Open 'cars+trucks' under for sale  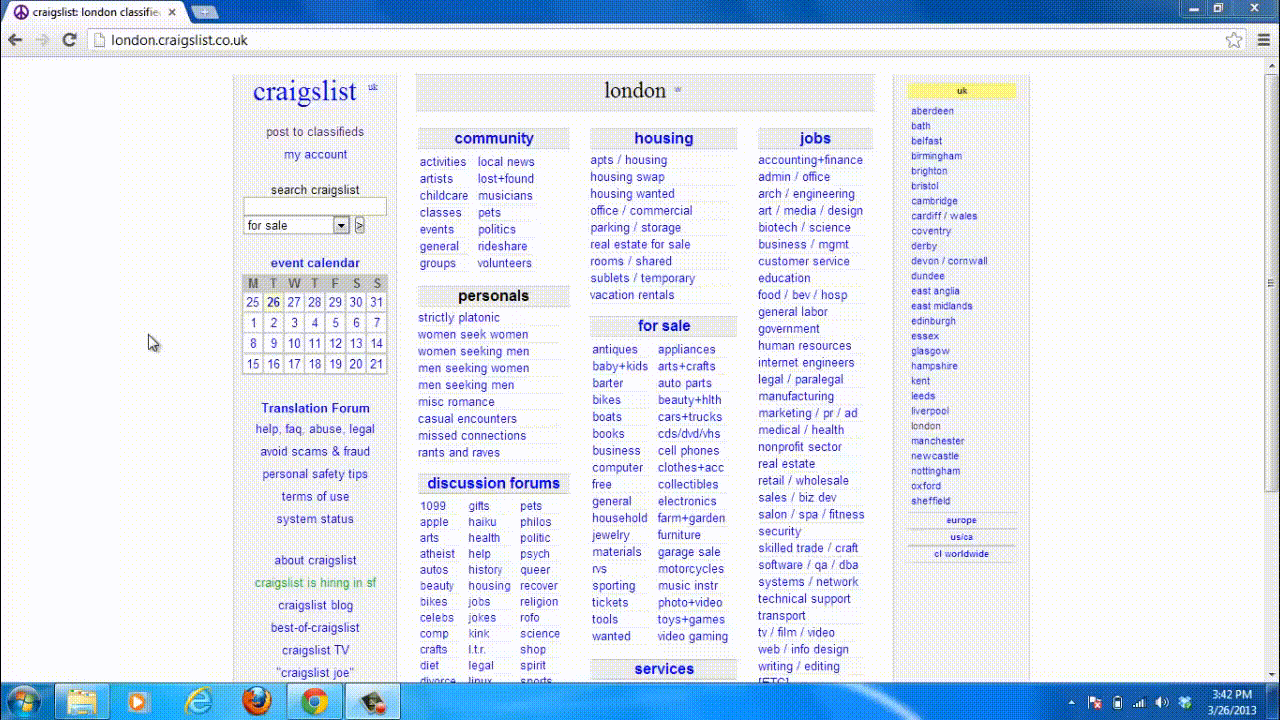(x=689, y=417)
